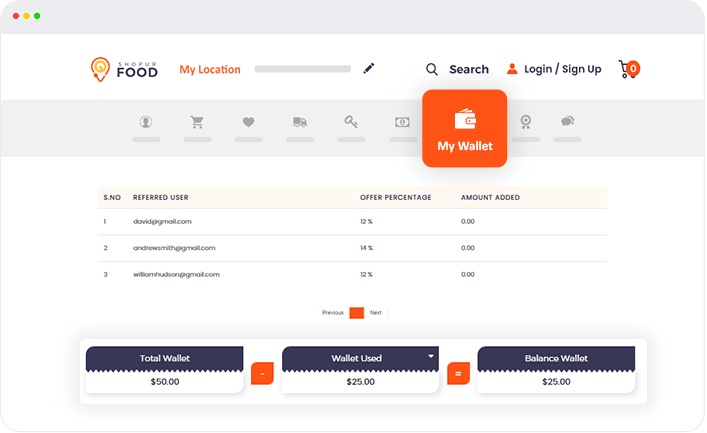The image size is (707, 433).
Task: Select page 1 in pagination
Action: click(x=357, y=313)
